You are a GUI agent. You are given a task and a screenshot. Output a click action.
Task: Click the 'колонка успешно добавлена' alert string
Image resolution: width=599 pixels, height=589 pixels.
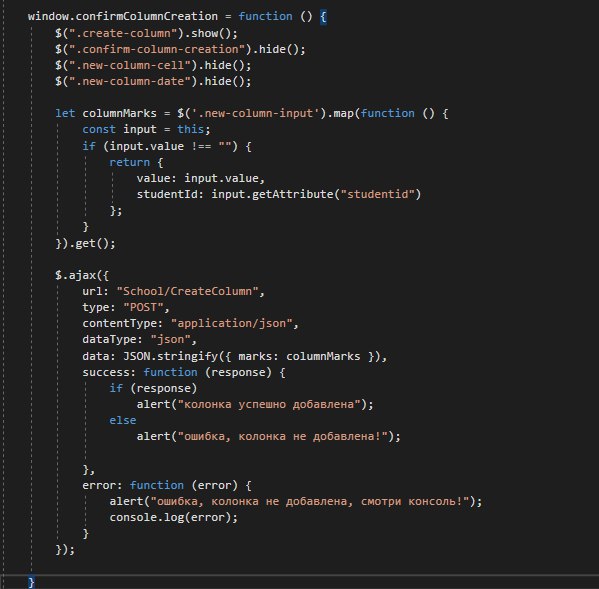point(269,405)
